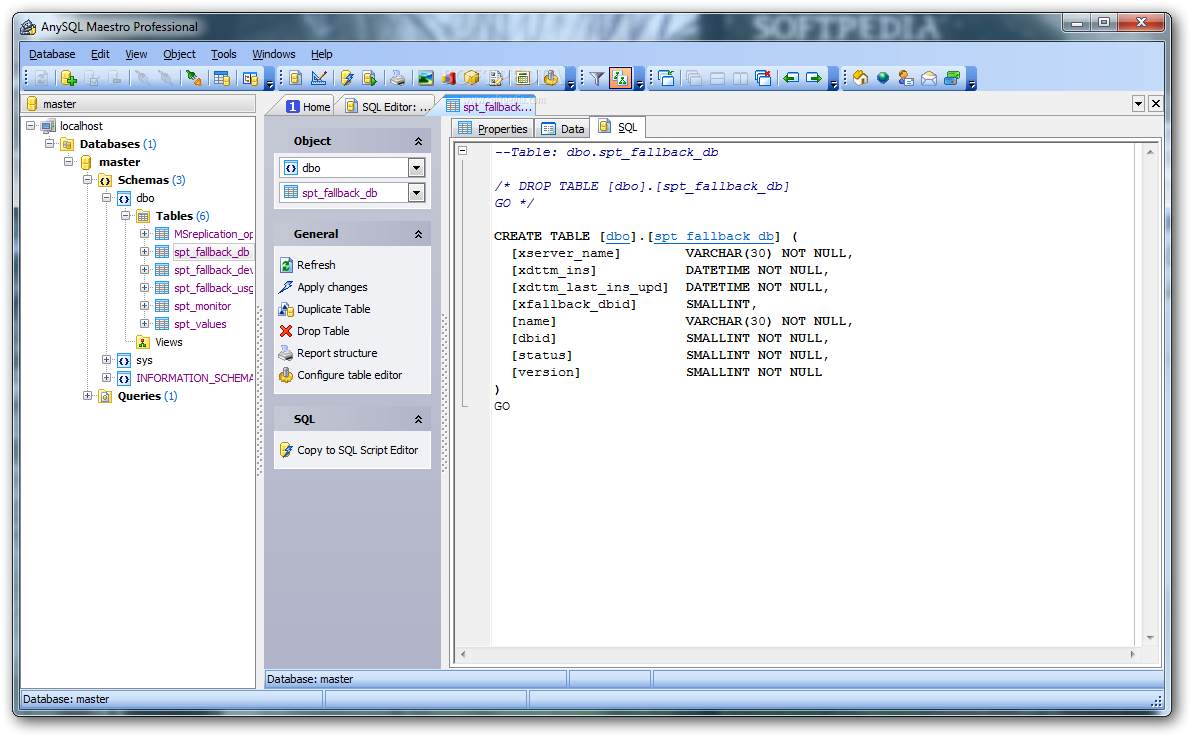Select Views node in tree
Screen dimensions: 1192x737
[x=169, y=342]
